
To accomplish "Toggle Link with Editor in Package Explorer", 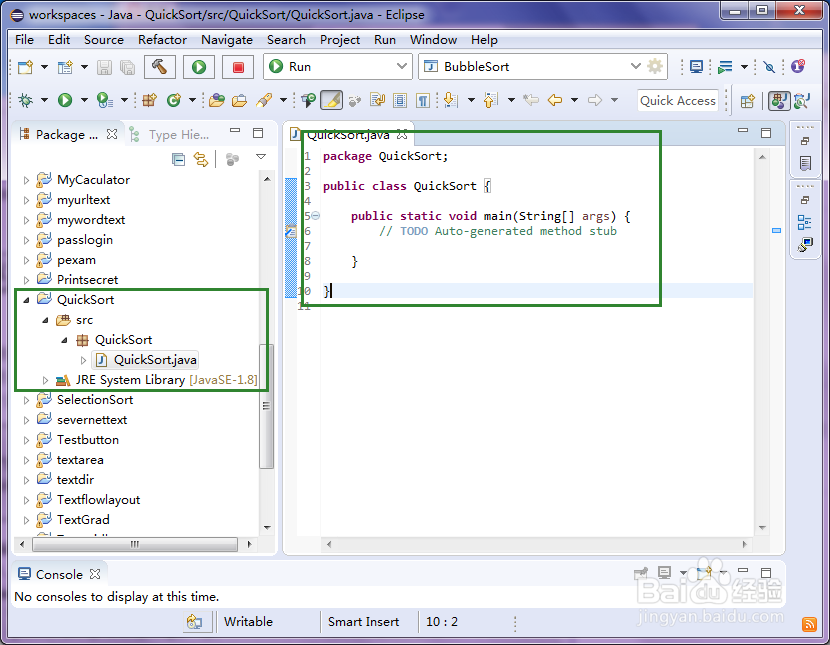I will 201,159.
